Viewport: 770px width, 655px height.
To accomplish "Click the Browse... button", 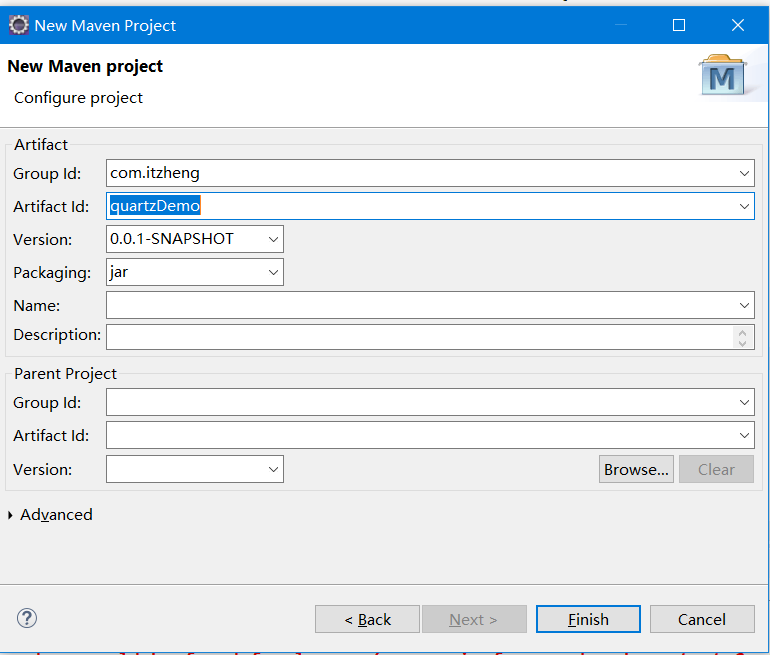I will (x=636, y=469).
